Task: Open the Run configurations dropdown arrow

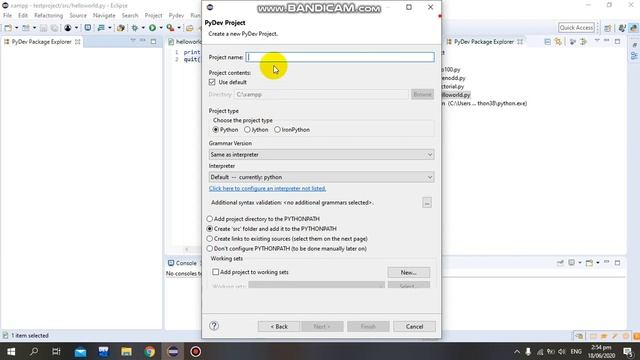Action: pos(161,28)
